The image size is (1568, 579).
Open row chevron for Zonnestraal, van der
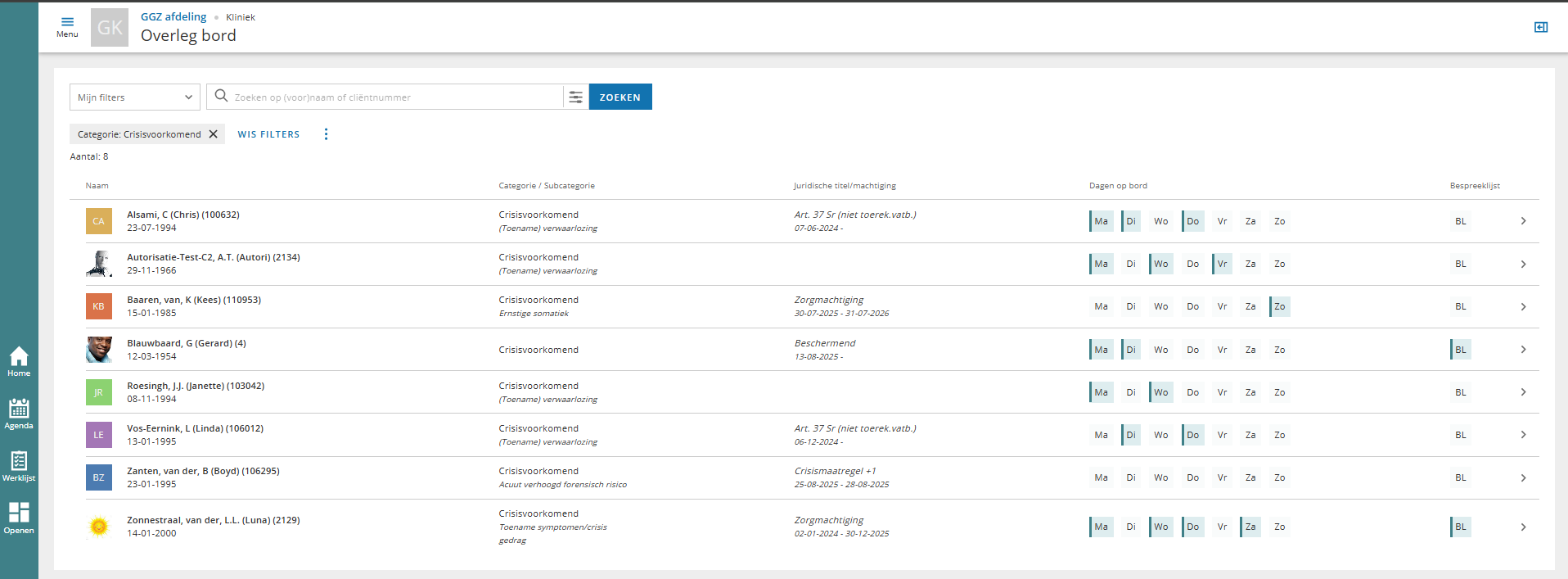(1523, 527)
